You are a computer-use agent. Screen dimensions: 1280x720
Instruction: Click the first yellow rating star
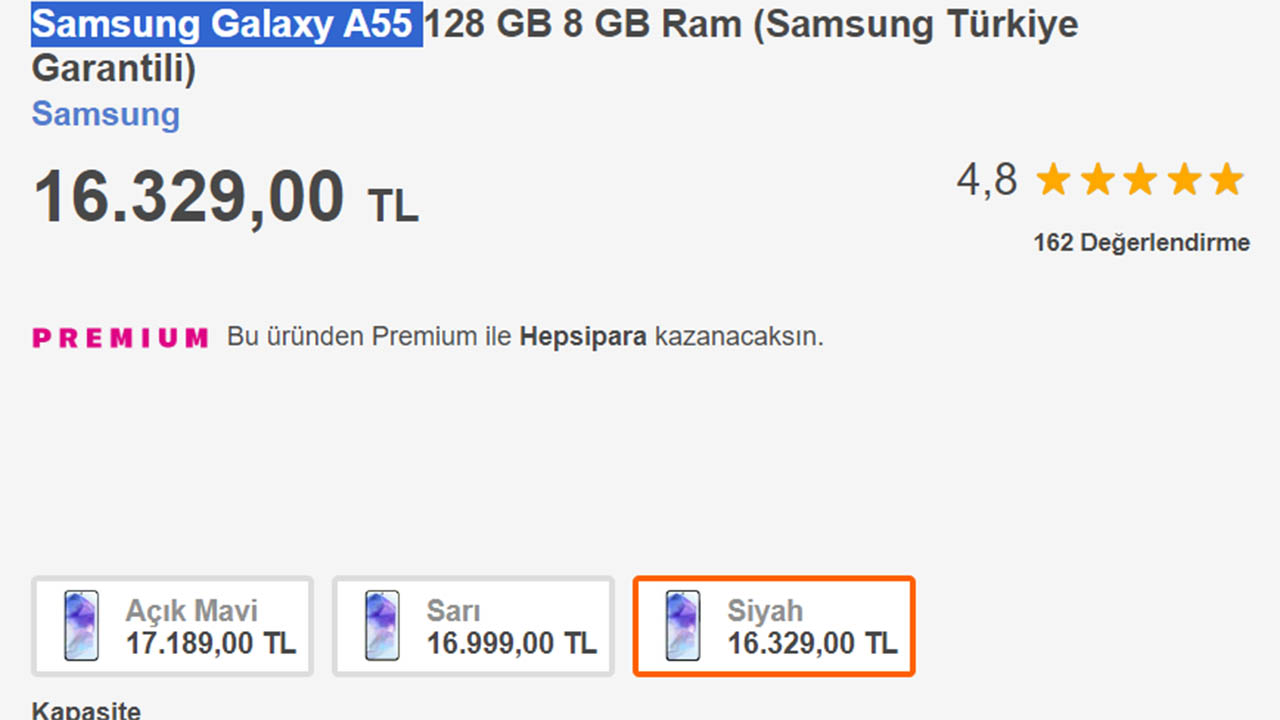click(1052, 180)
